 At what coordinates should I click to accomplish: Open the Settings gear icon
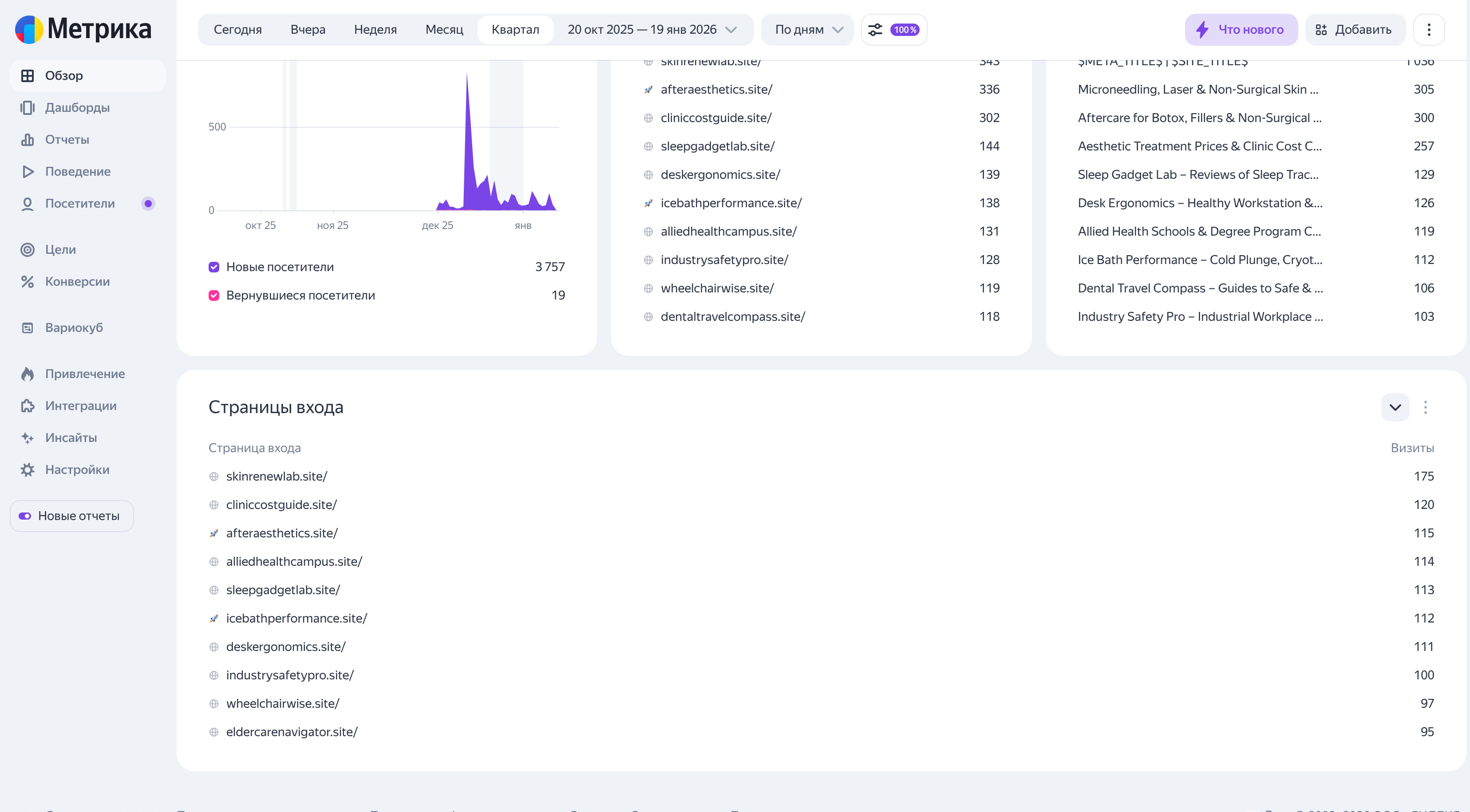pyautogui.click(x=27, y=469)
